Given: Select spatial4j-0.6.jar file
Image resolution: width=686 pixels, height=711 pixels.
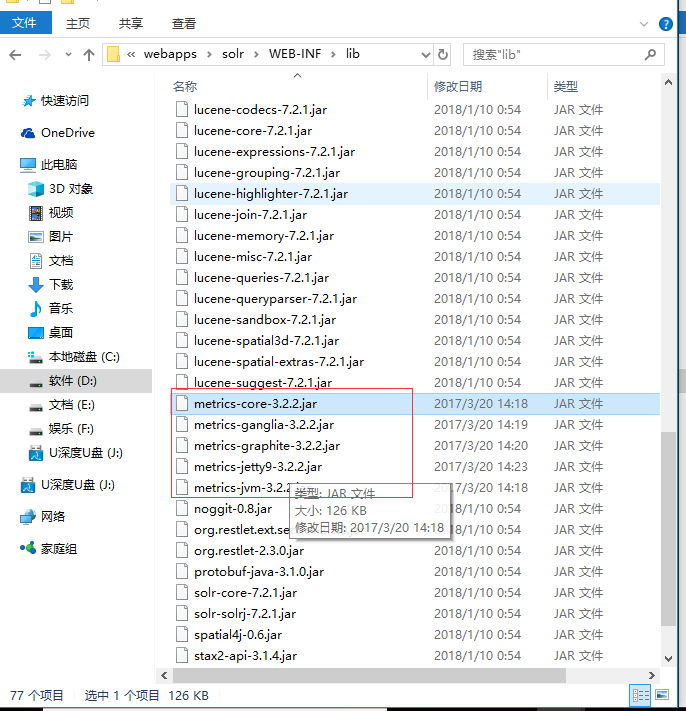Looking at the screenshot, I should 238,635.
